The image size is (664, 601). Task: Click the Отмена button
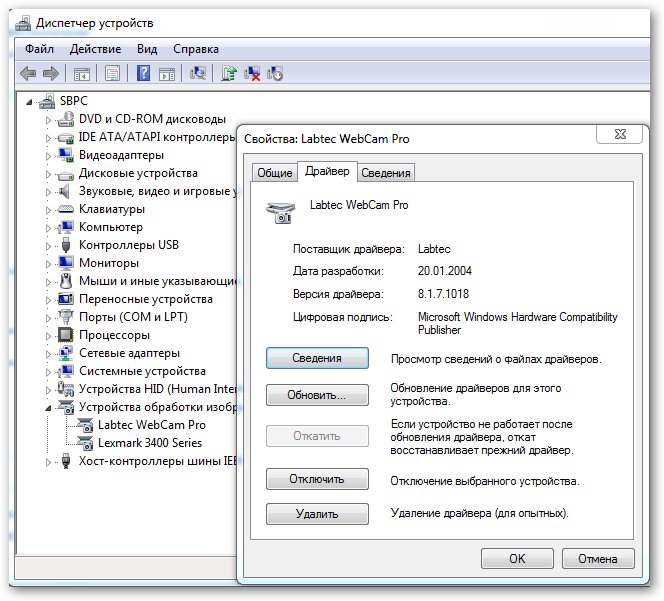click(598, 559)
